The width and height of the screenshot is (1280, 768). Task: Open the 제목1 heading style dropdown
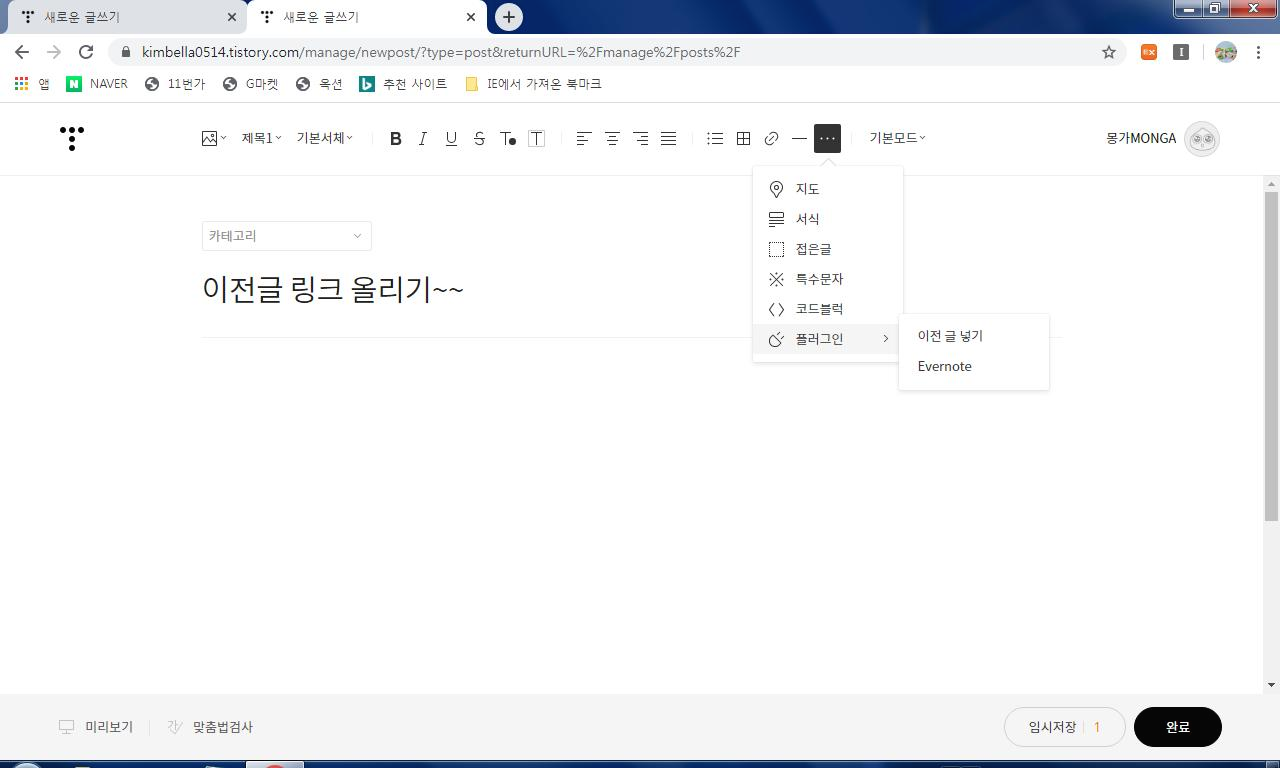click(x=261, y=138)
